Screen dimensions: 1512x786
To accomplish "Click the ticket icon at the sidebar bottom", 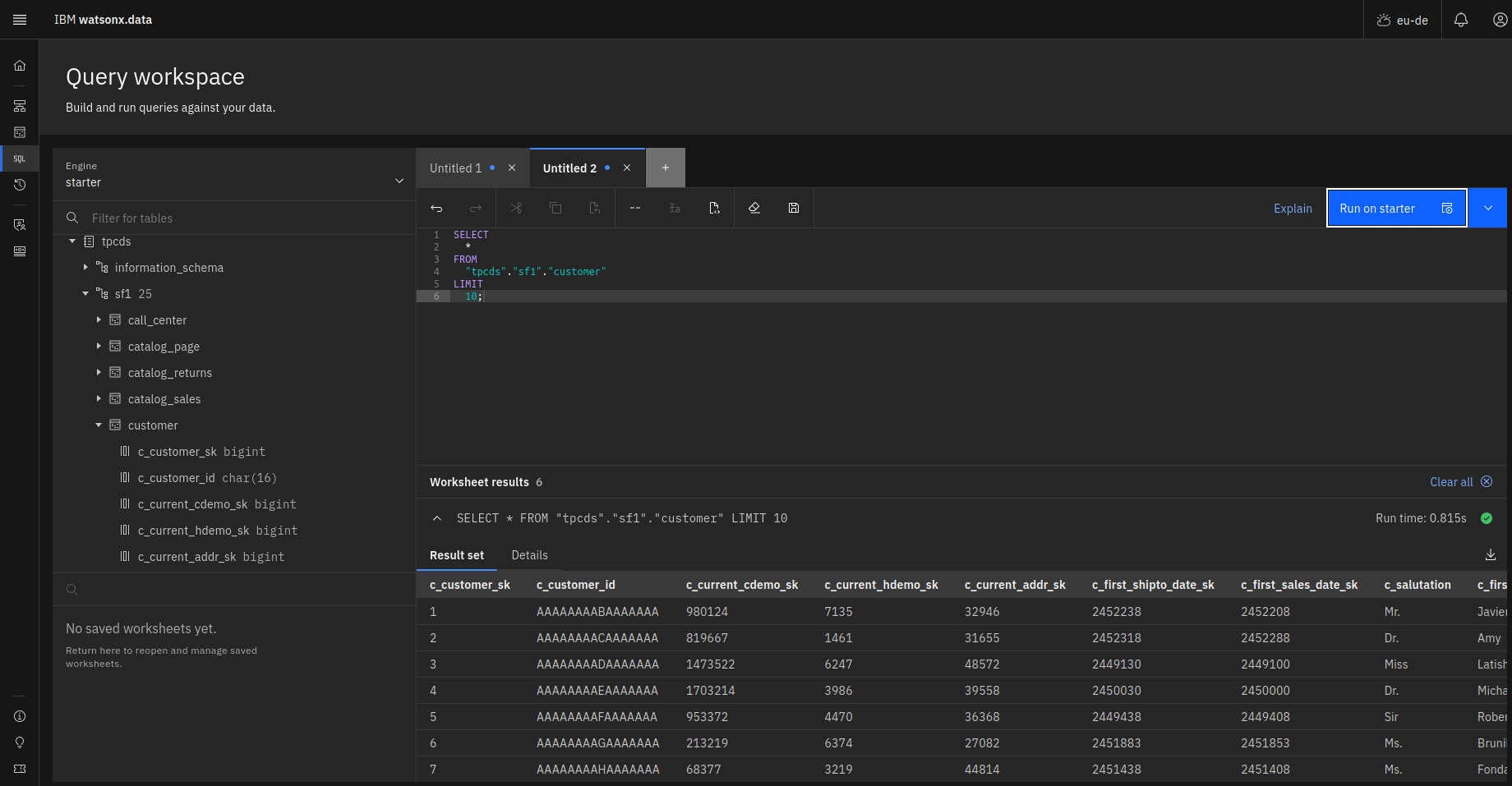I will pos(20,769).
